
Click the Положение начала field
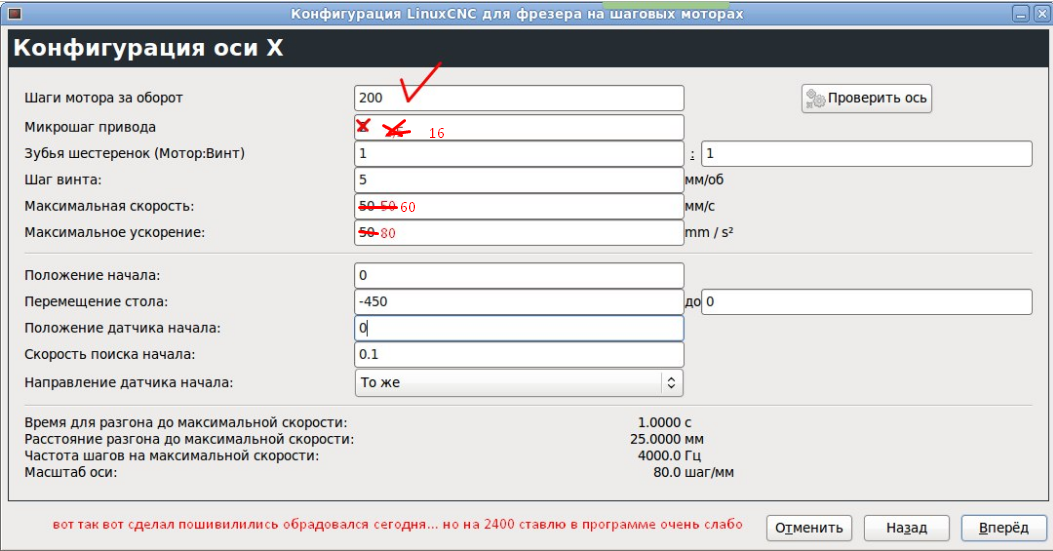pyautogui.click(x=519, y=276)
